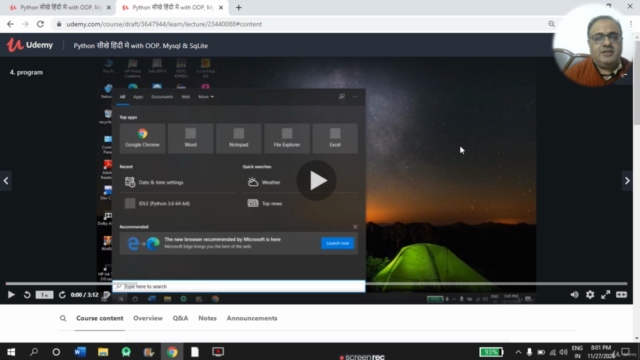Open the system volume tray icon
Image resolution: width=640 pixels, height=360 pixels.
tap(564, 352)
